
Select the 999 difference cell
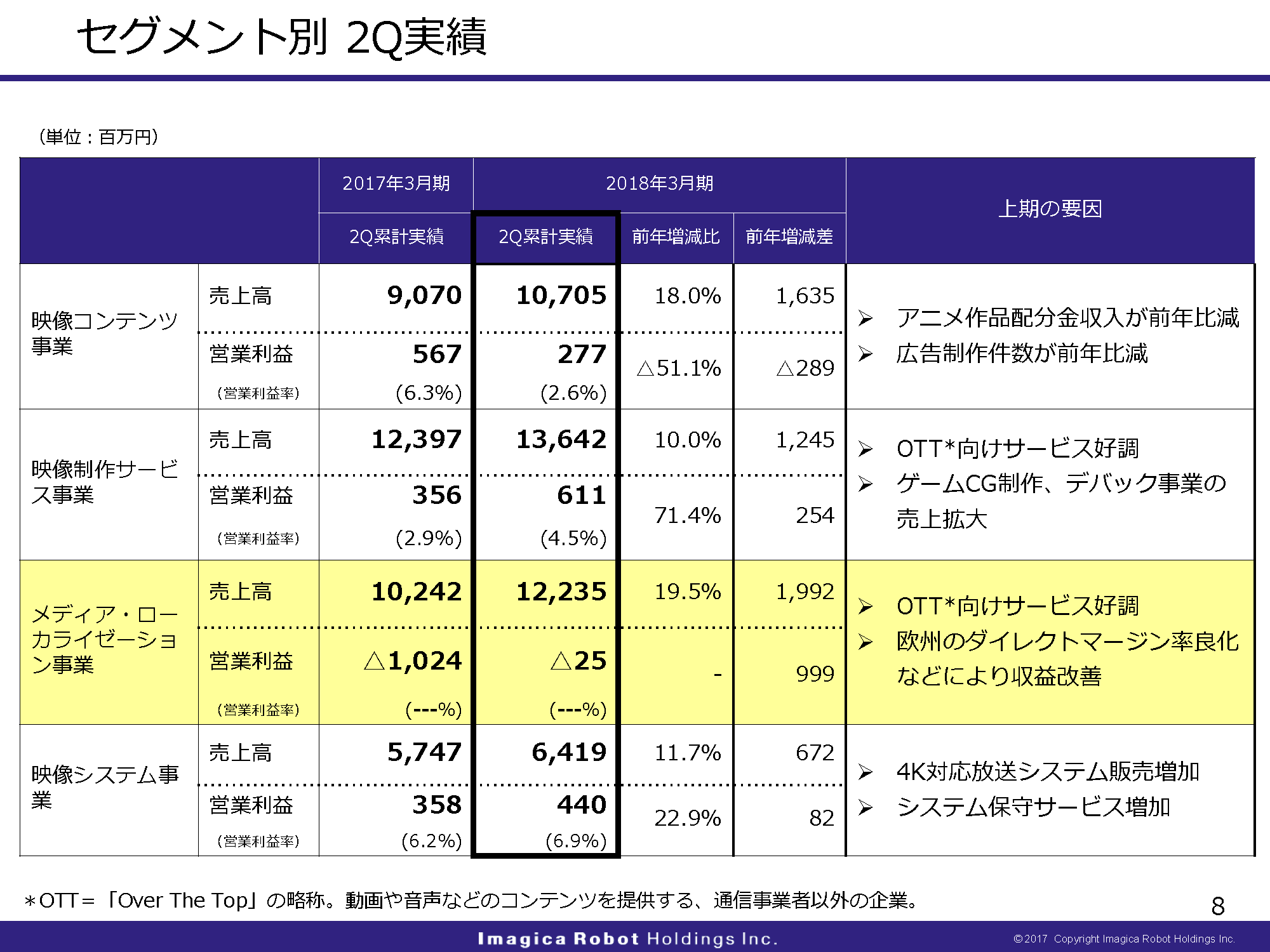point(815,674)
